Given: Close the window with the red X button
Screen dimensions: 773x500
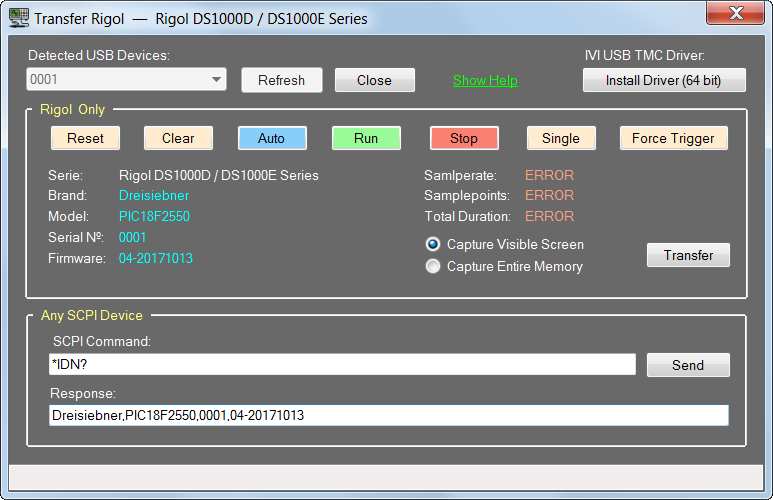Looking at the screenshot, I should click(x=736, y=13).
